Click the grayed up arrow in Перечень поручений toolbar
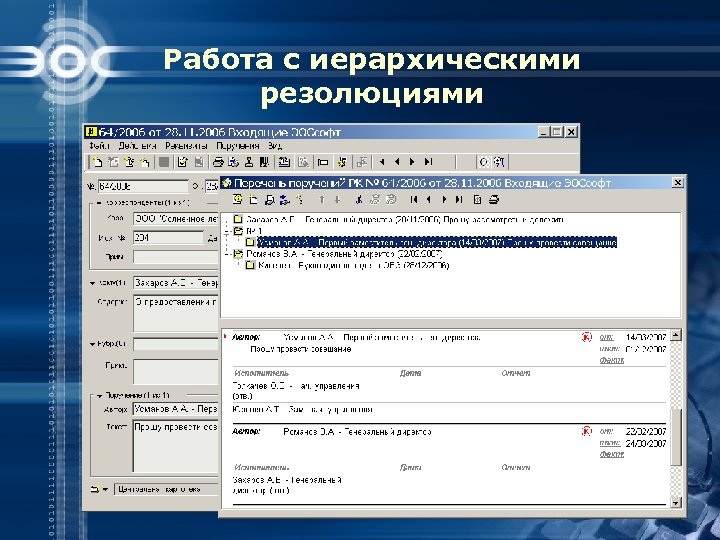 [x=322, y=199]
